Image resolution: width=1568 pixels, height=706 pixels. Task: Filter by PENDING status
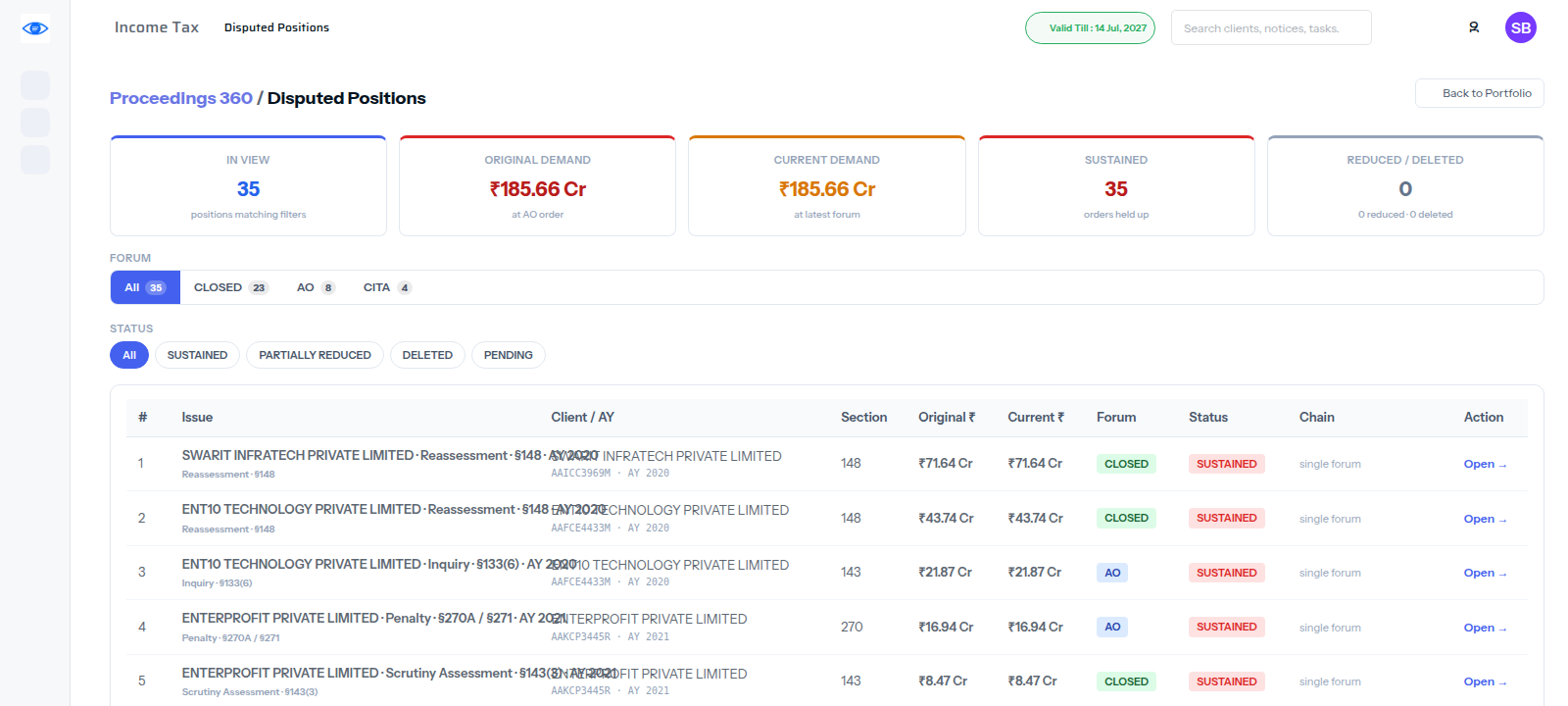[508, 355]
